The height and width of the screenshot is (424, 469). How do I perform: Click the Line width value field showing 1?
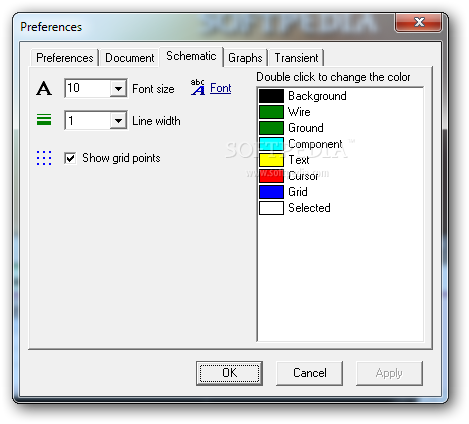click(x=88, y=120)
